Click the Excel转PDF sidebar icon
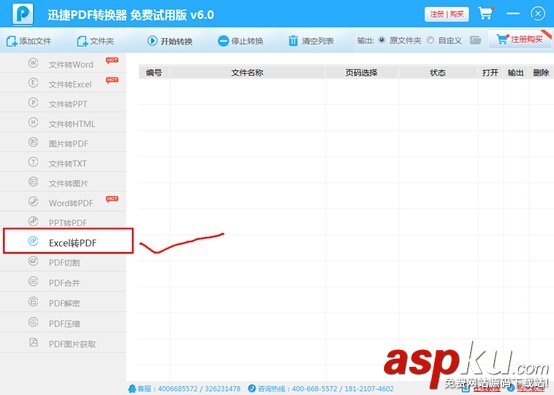The image size is (554, 395). coord(33,241)
